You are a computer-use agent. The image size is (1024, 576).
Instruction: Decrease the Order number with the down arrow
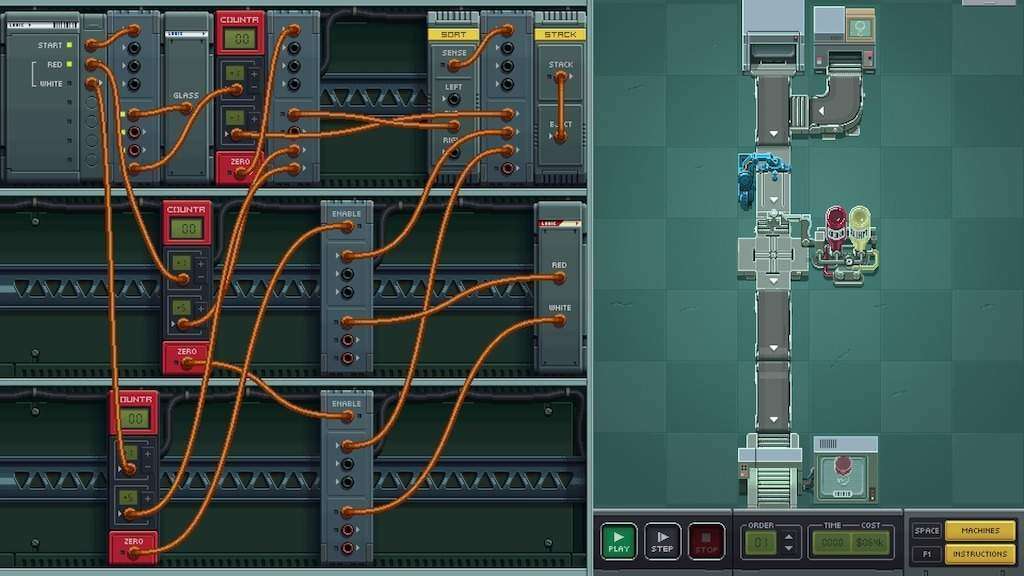789,548
